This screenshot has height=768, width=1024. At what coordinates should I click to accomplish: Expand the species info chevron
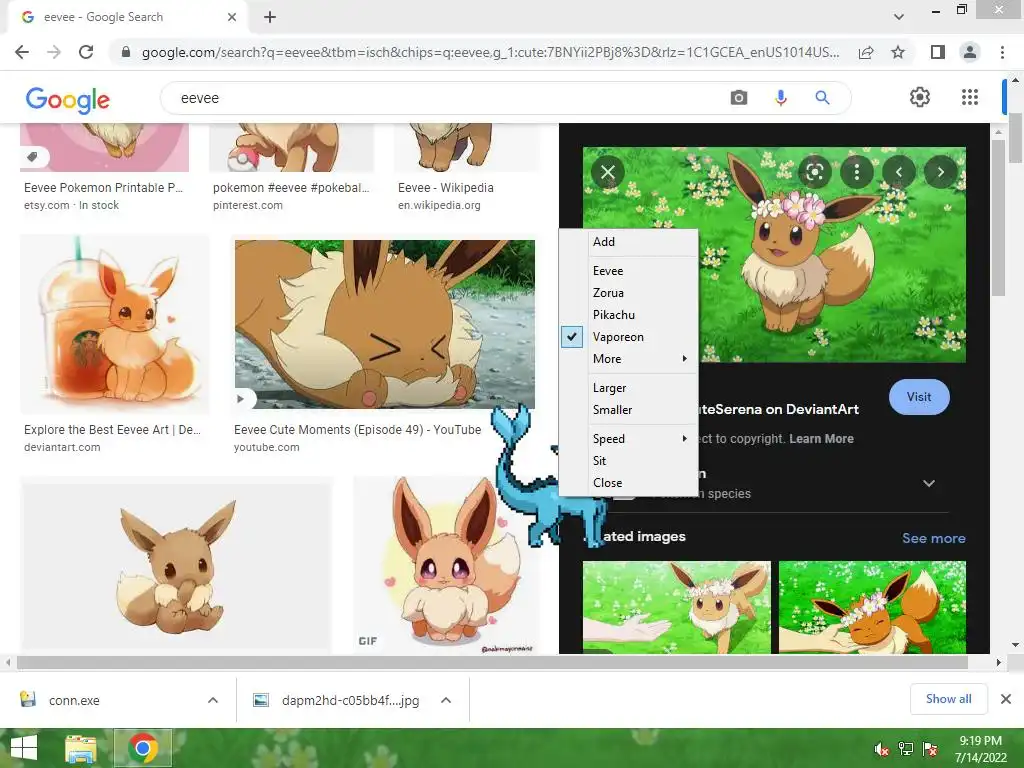(x=929, y=483)
